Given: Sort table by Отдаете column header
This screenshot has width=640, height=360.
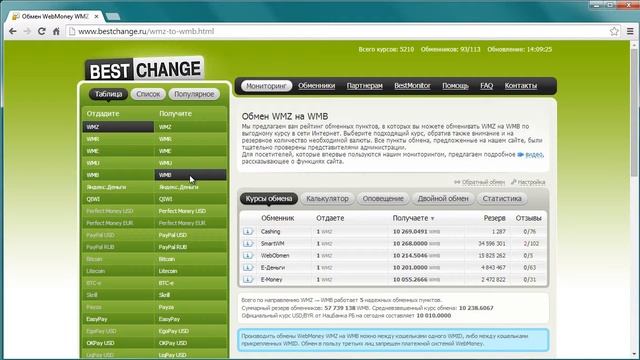Looking at the screenshot, I should (x=330, y=218).
